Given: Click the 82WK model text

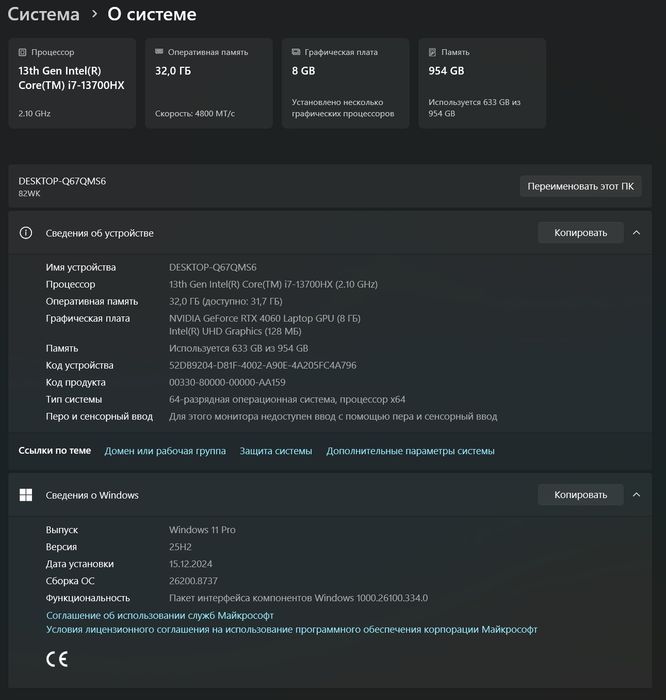Looking at the screenshot, I should tap(29, 193).
